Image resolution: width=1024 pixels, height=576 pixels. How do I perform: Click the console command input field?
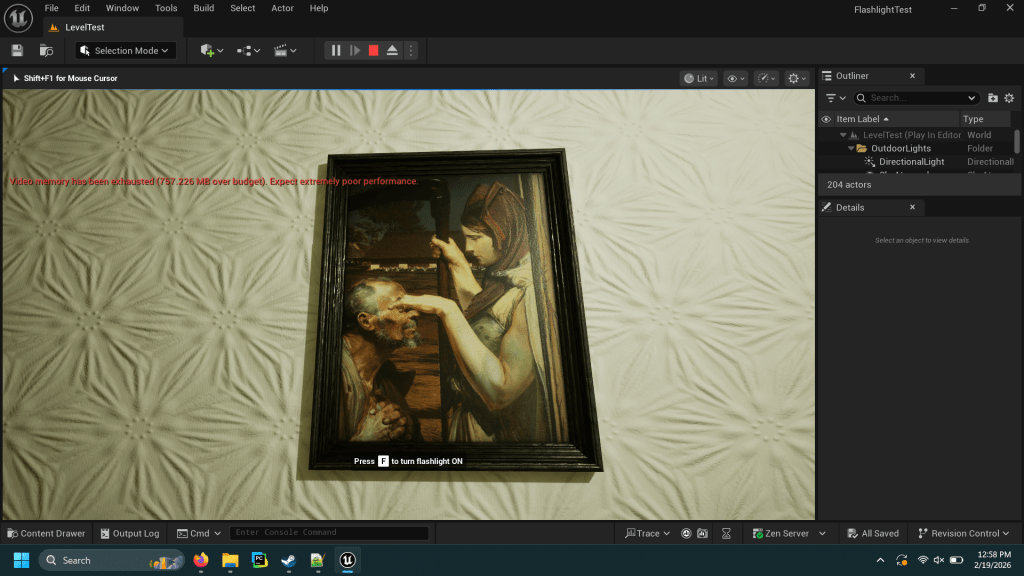coord(329,533)
